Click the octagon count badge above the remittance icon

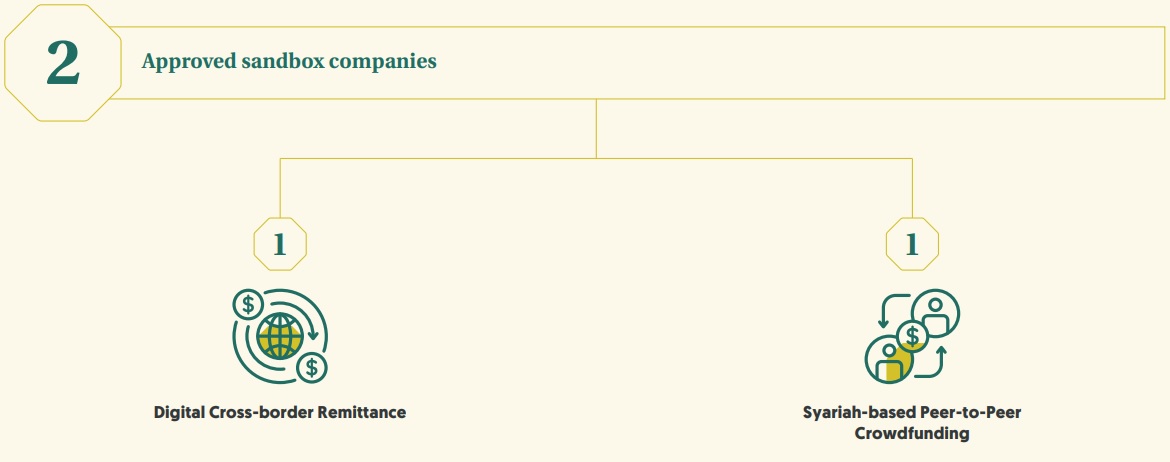[x=280, y=244]
